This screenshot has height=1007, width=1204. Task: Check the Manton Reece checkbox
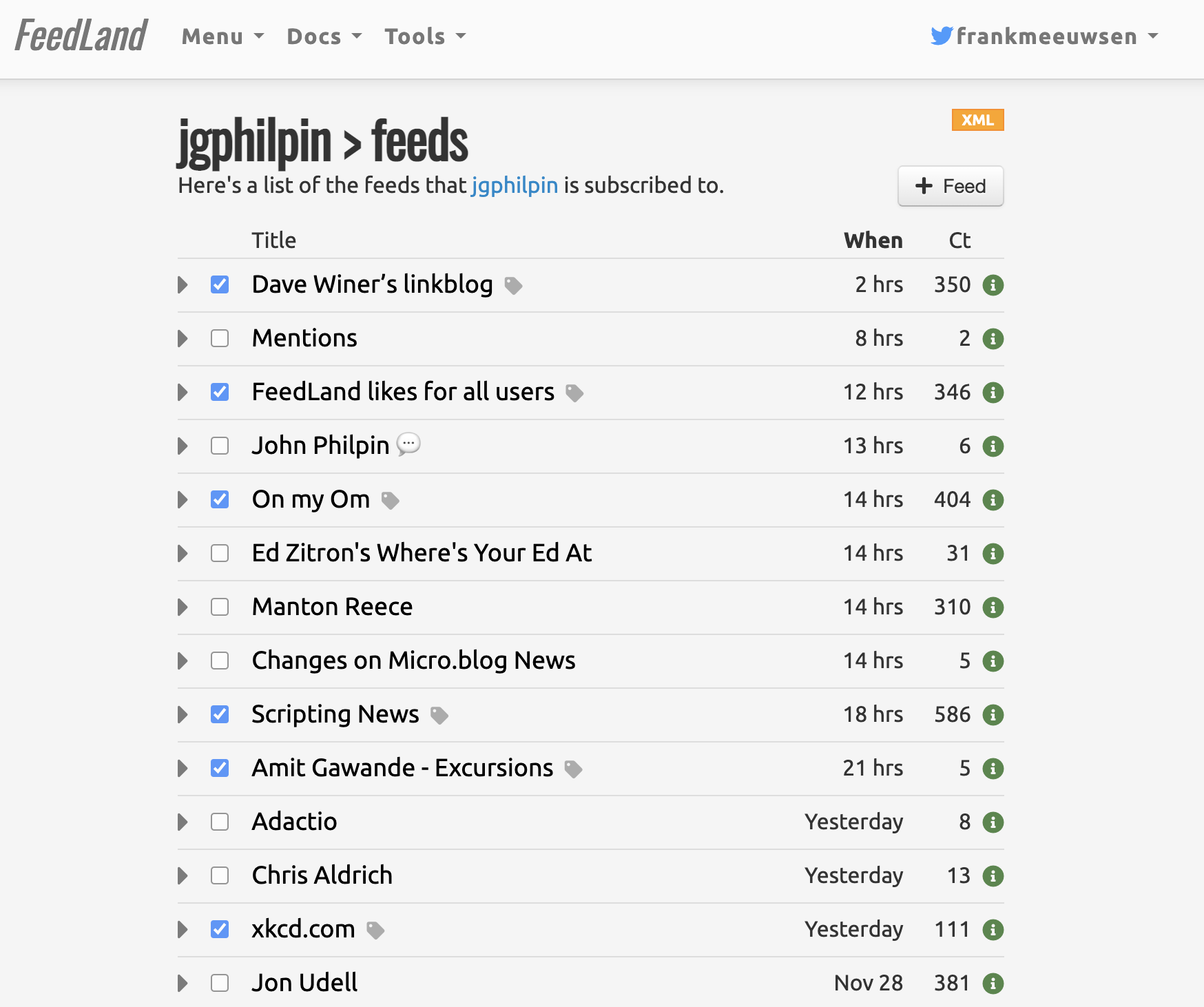(x=220, y=607)
